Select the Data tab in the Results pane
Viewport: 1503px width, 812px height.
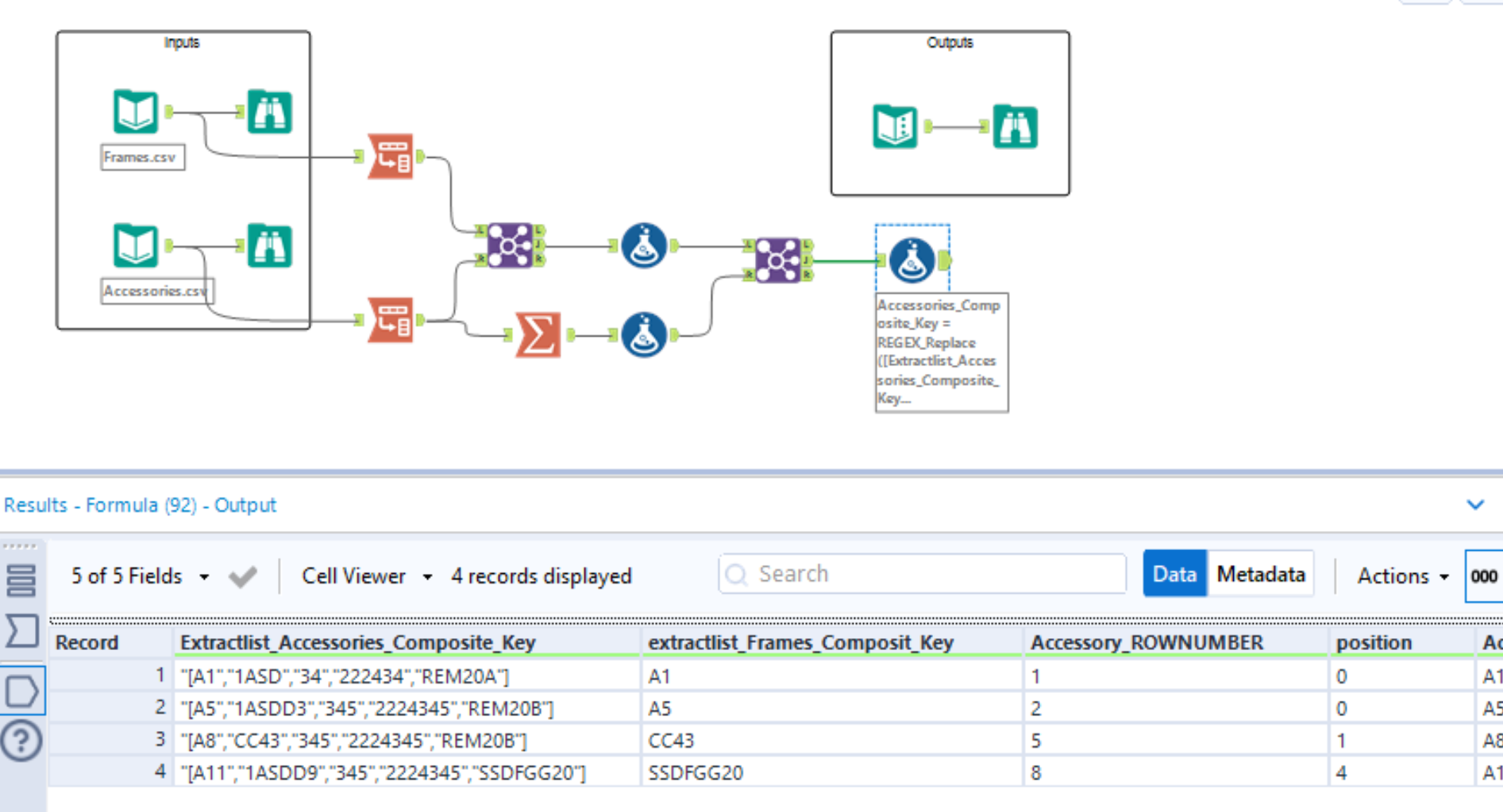click(x=1174, y=574)
